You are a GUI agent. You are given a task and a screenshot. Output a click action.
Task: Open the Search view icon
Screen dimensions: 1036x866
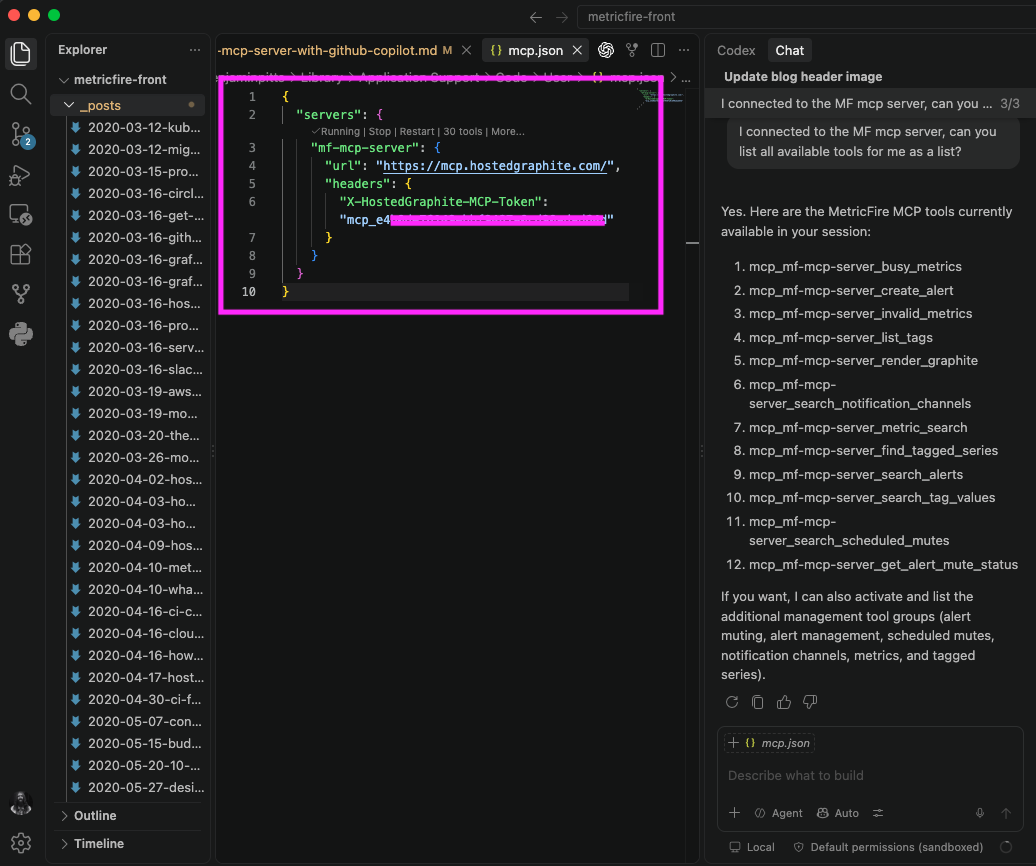[20, 94]
